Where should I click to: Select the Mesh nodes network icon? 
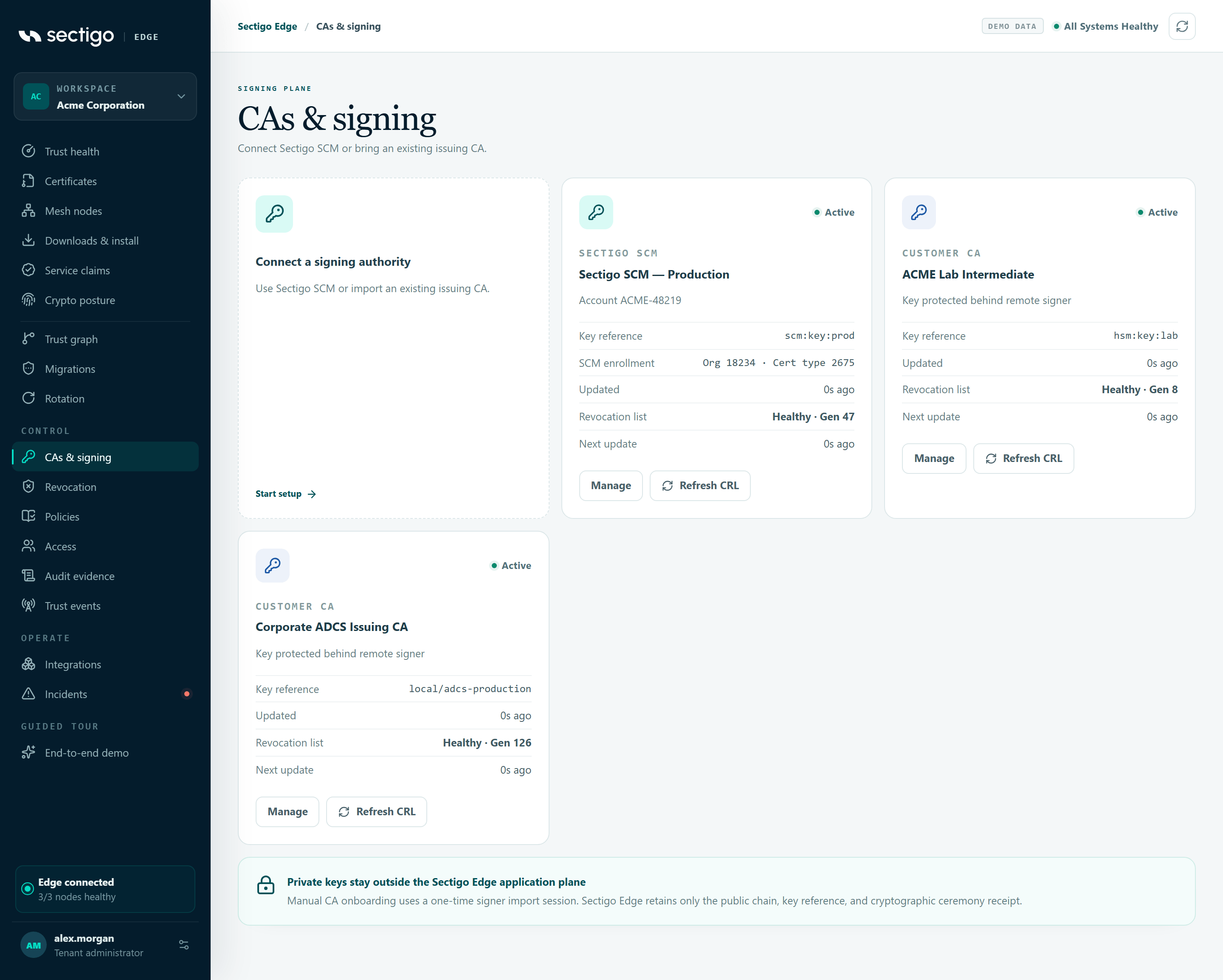28,211
